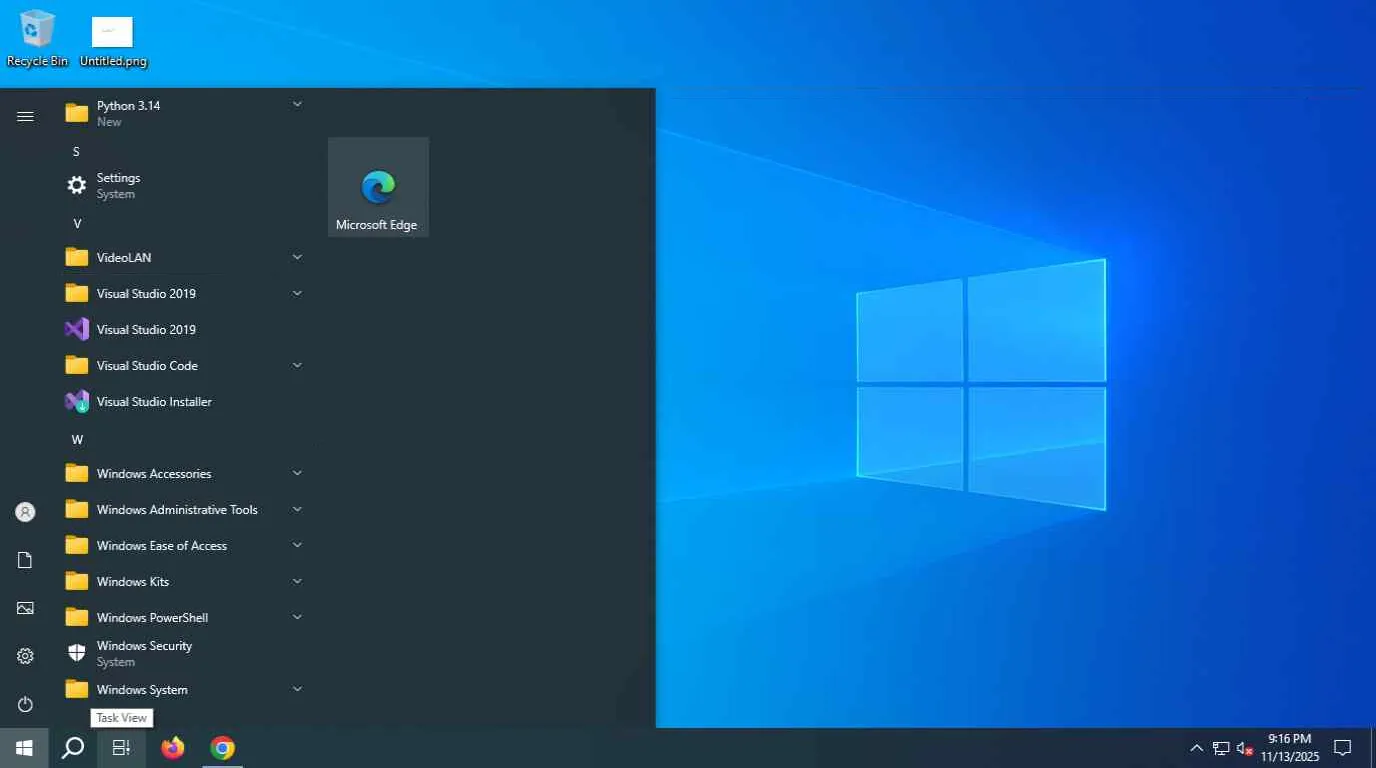
Task: Click the network icon in system tray
Action: [1221, 748]
